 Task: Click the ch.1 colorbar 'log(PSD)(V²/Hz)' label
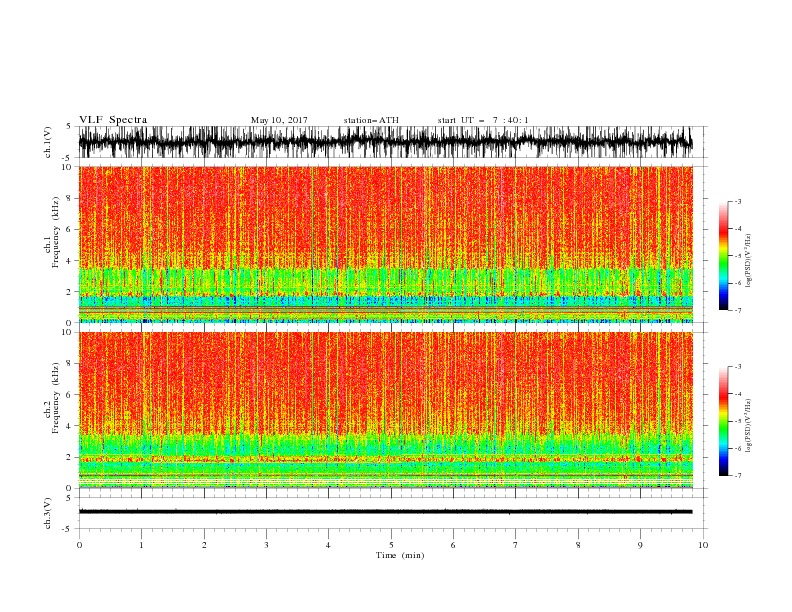(749, 261)
